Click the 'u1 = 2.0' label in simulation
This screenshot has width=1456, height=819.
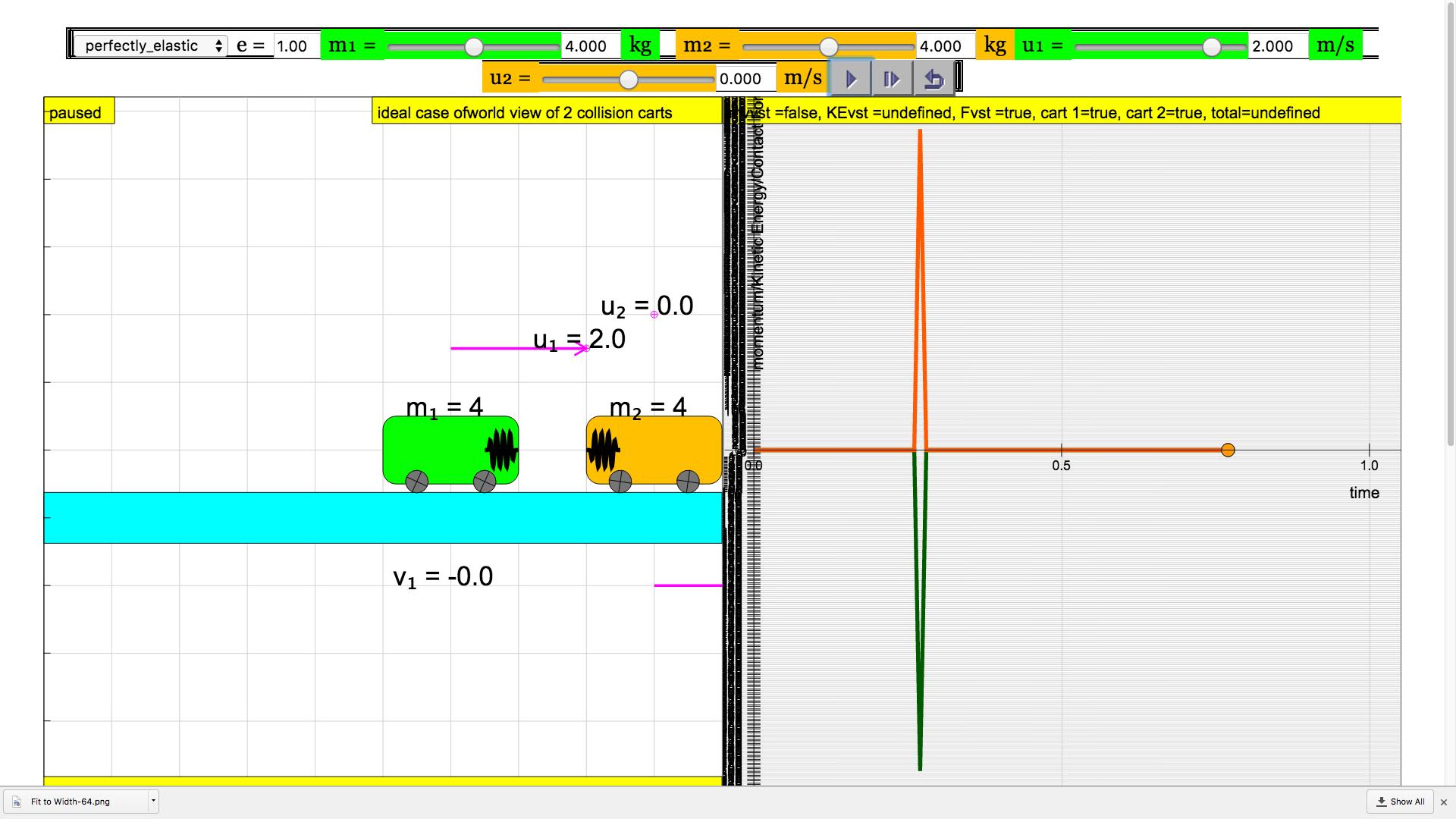click(x=579, y=340)
